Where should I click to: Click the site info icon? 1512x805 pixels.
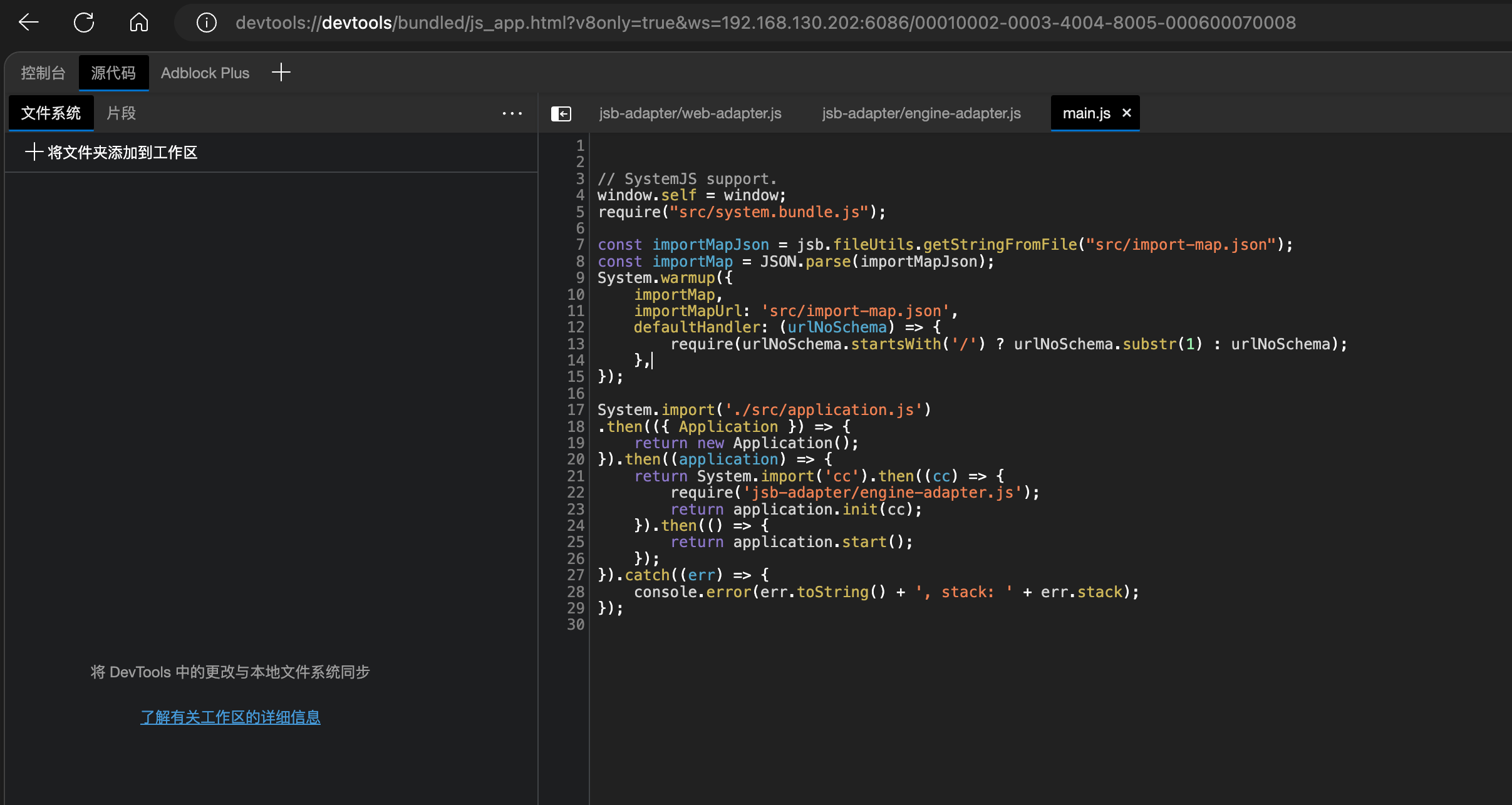pos(206,23)
